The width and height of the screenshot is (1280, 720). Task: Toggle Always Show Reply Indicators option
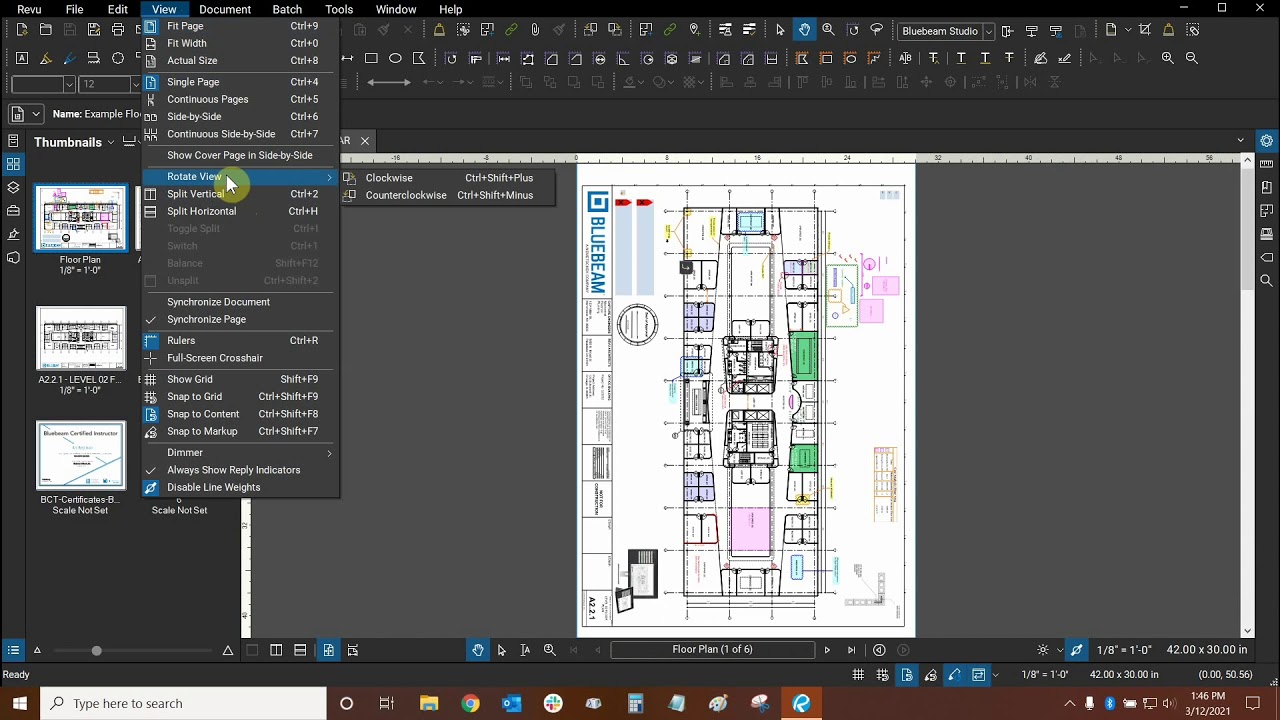pos(240,470)
